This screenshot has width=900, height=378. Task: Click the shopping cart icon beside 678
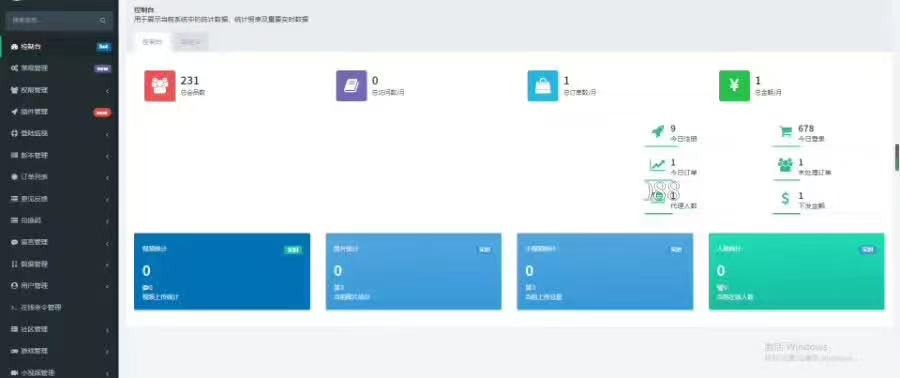(x=785, y=131)
